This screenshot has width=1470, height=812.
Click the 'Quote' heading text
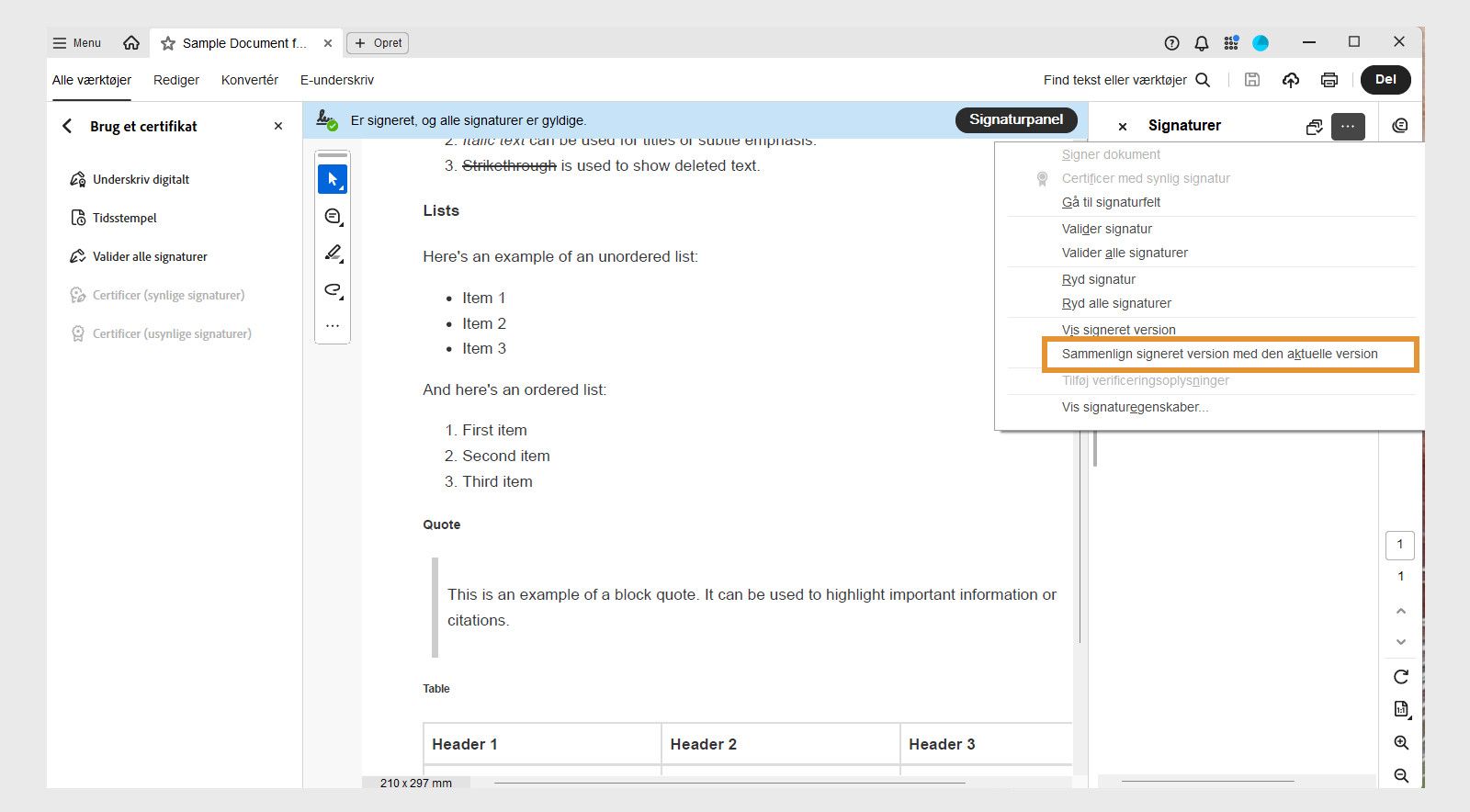coord(442,524)
